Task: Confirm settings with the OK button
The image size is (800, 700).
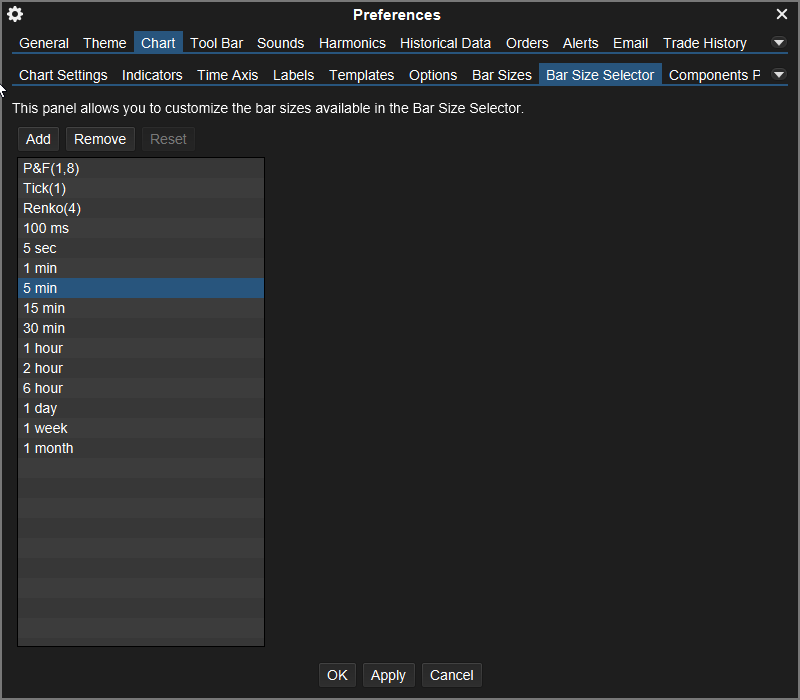Action: pos(337,675)
